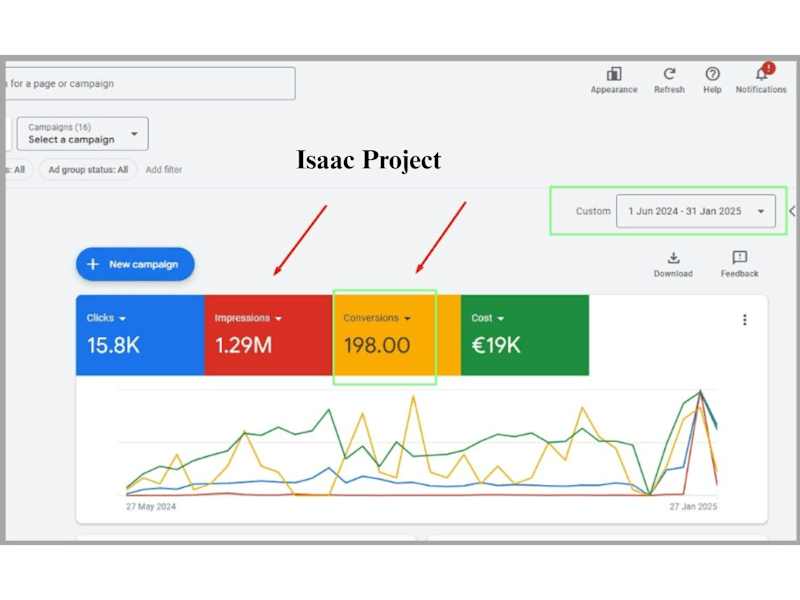The height and width of the screenshot is (600, 800).
Task: Open the three-dot chart options menu
Action: coord(744,320)
